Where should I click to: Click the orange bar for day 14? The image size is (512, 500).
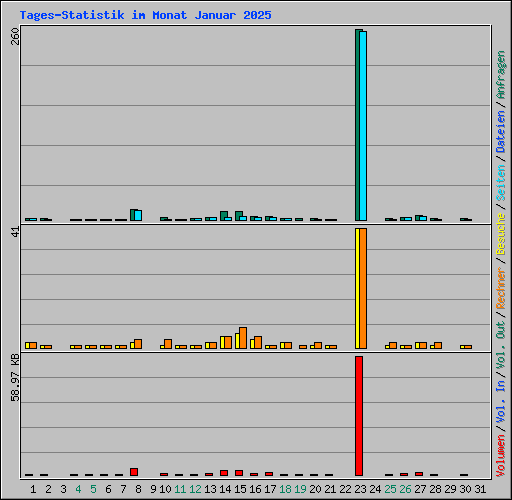[x=228, y=343]
